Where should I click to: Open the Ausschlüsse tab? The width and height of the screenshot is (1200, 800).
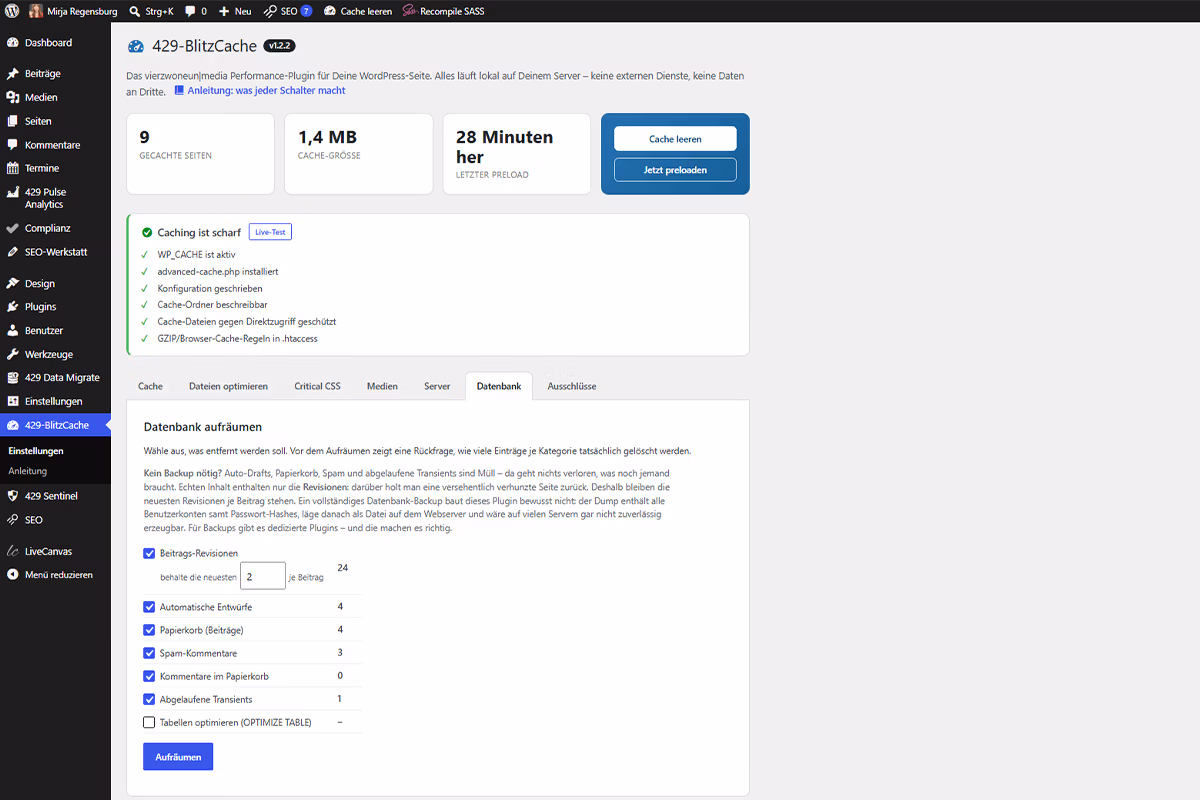pyautogui.click(x=572, y=386)
